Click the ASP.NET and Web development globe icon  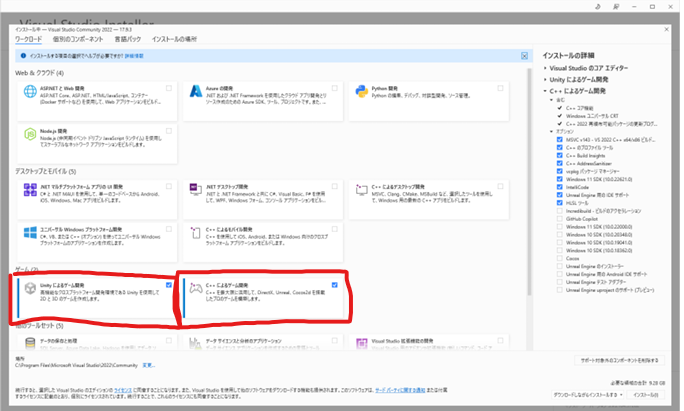[30, 91]
